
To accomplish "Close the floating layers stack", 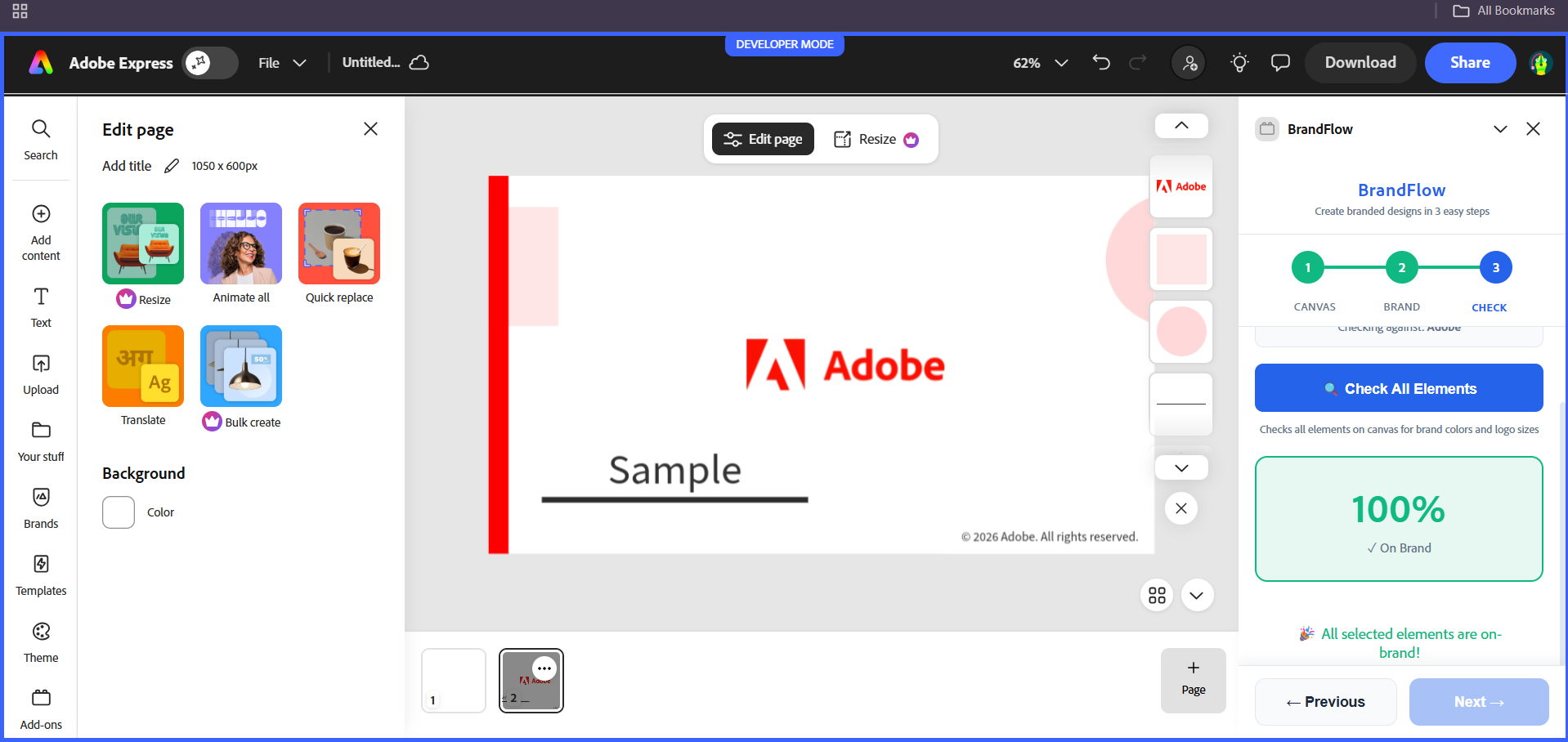I will click(1181, 508).
